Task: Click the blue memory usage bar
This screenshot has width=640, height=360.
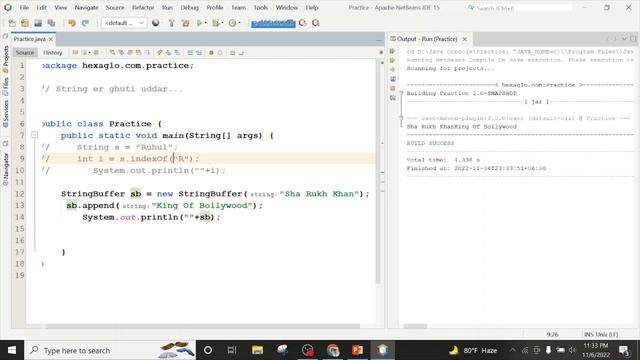Action: [273, 23]
